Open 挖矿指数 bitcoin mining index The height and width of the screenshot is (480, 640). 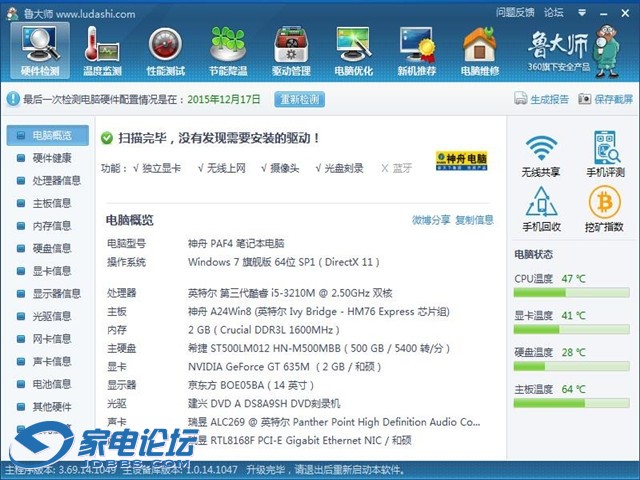[604, 209]
